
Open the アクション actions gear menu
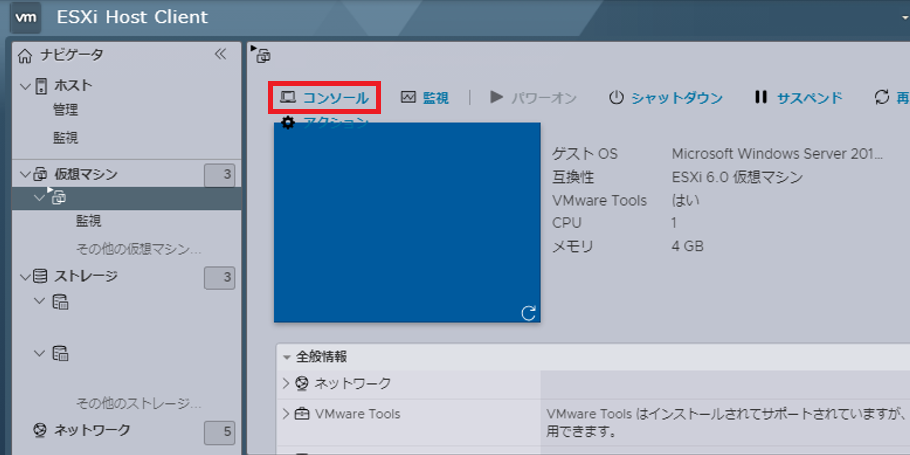pos(324,122)
